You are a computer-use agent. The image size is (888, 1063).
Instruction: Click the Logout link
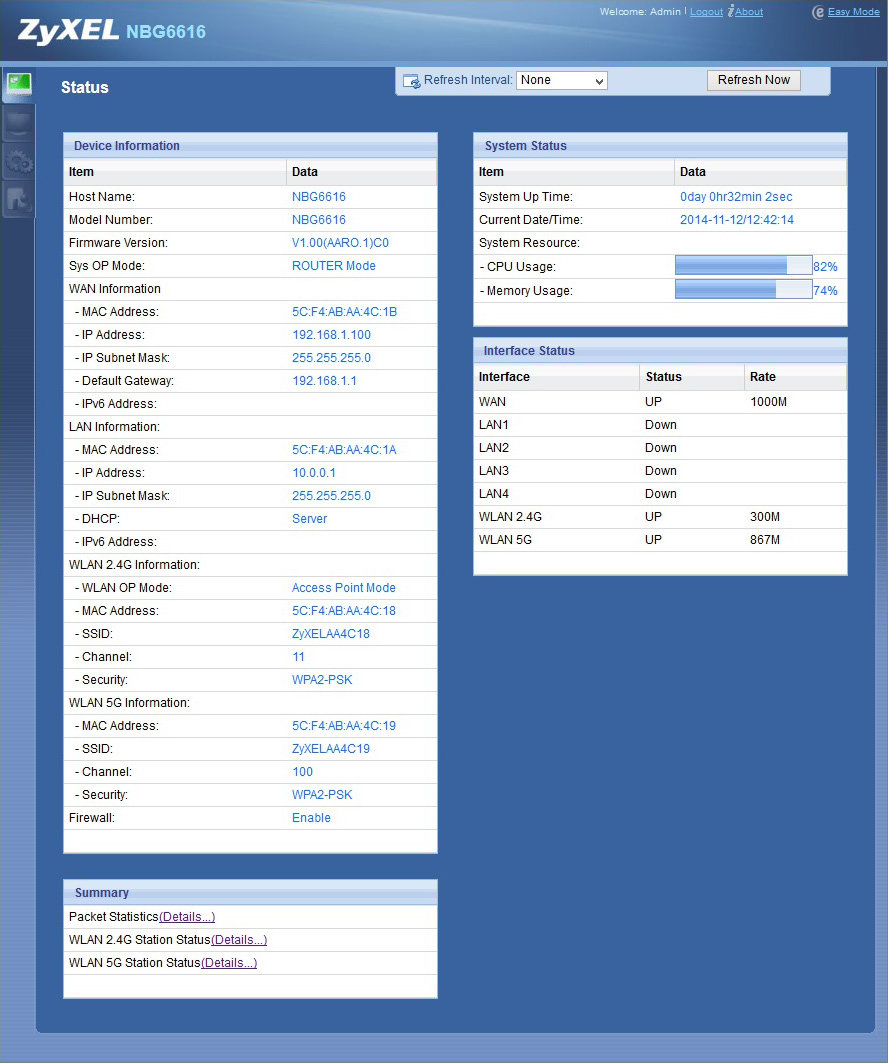706,12
